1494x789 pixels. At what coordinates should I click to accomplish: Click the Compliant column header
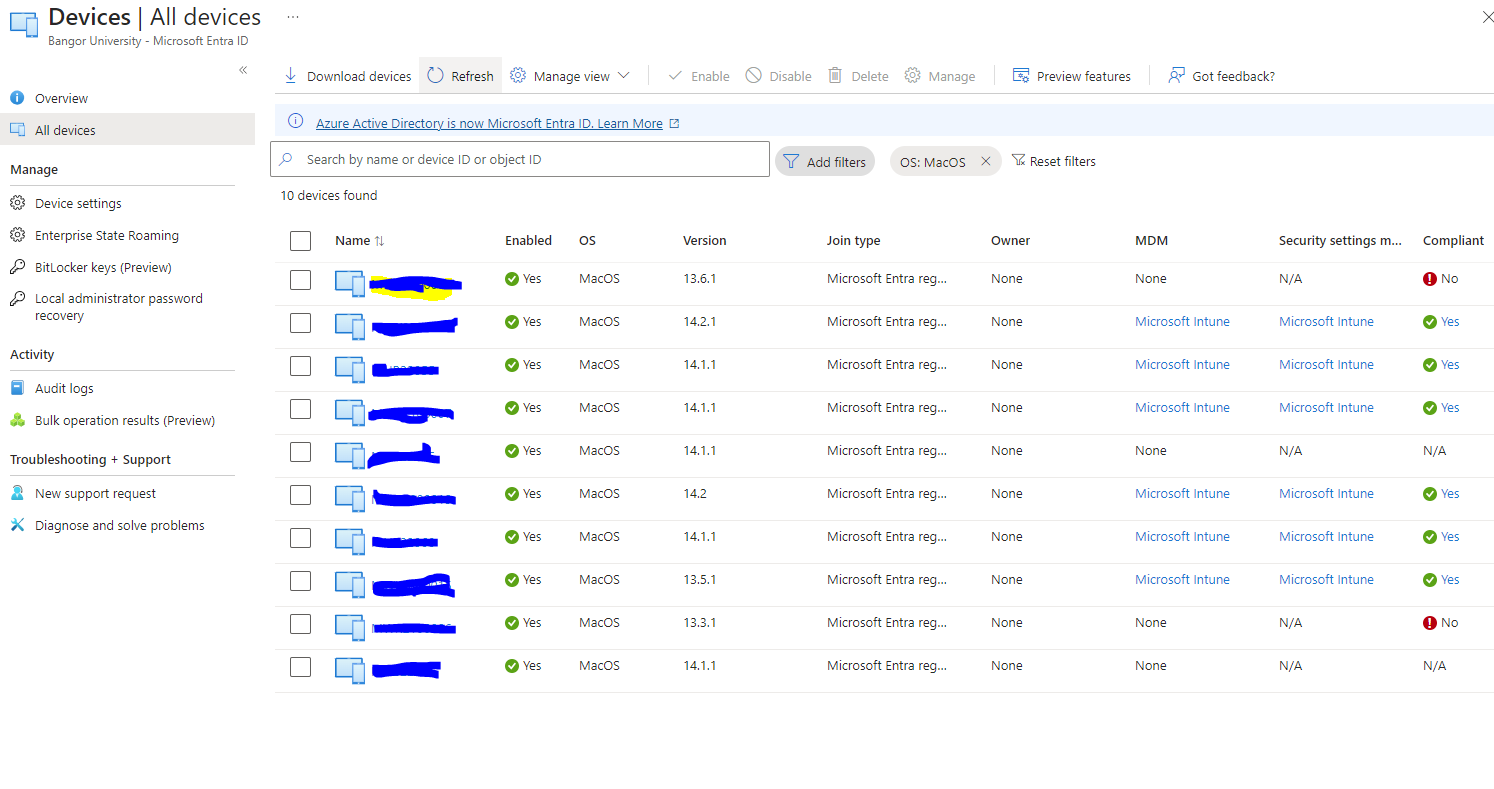tap(1453, 240)
